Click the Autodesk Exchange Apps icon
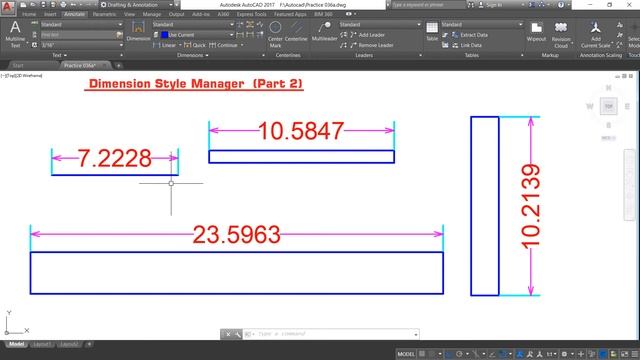640x360 pixels. (x=532, y=5)
